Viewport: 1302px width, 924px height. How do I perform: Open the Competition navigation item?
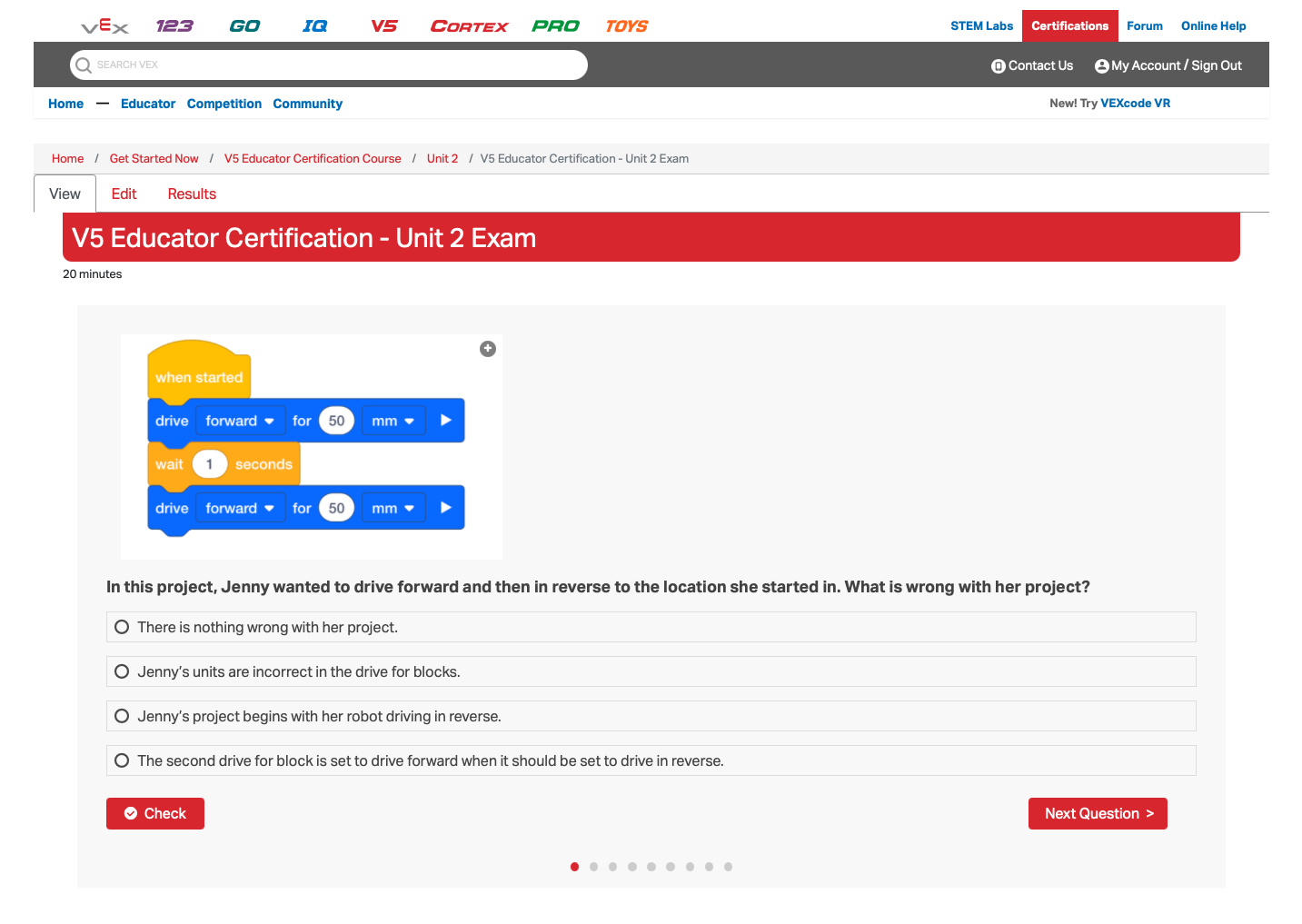click(x=224, y=104)
